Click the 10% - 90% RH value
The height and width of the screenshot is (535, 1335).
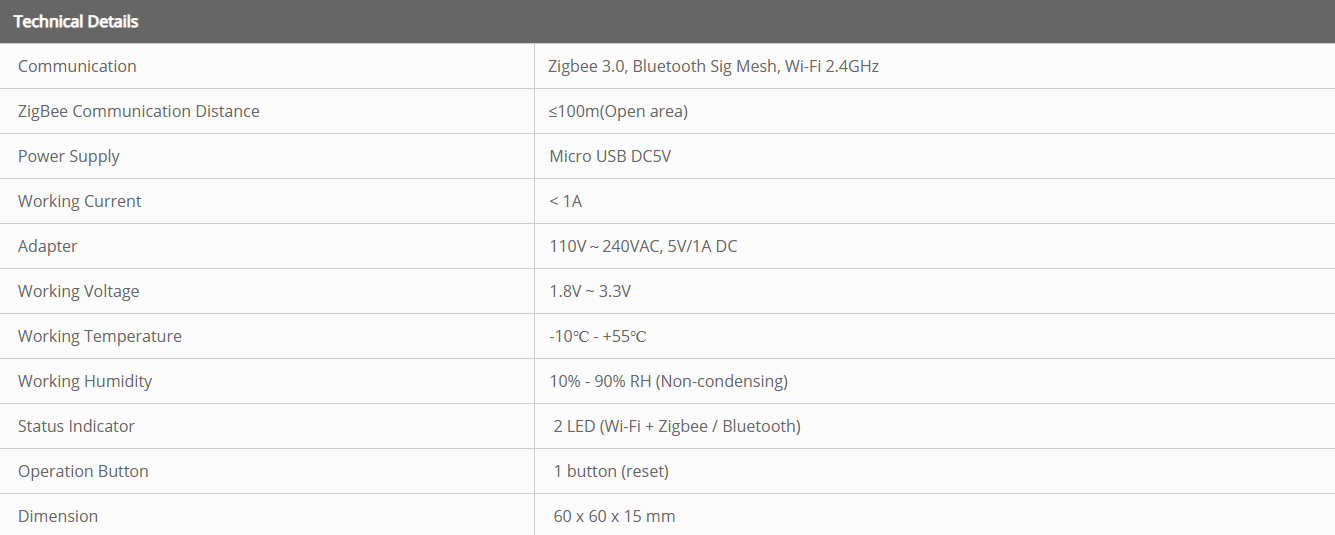668,381
